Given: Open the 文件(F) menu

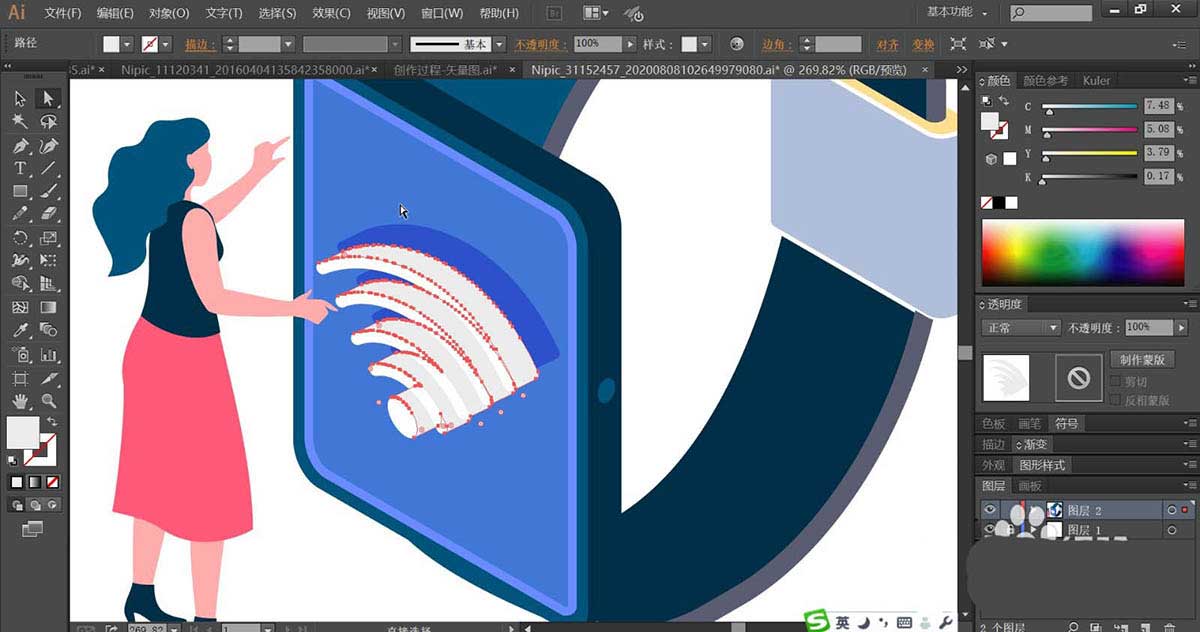Looking at the screenshot, I should [x=62, y=13].
